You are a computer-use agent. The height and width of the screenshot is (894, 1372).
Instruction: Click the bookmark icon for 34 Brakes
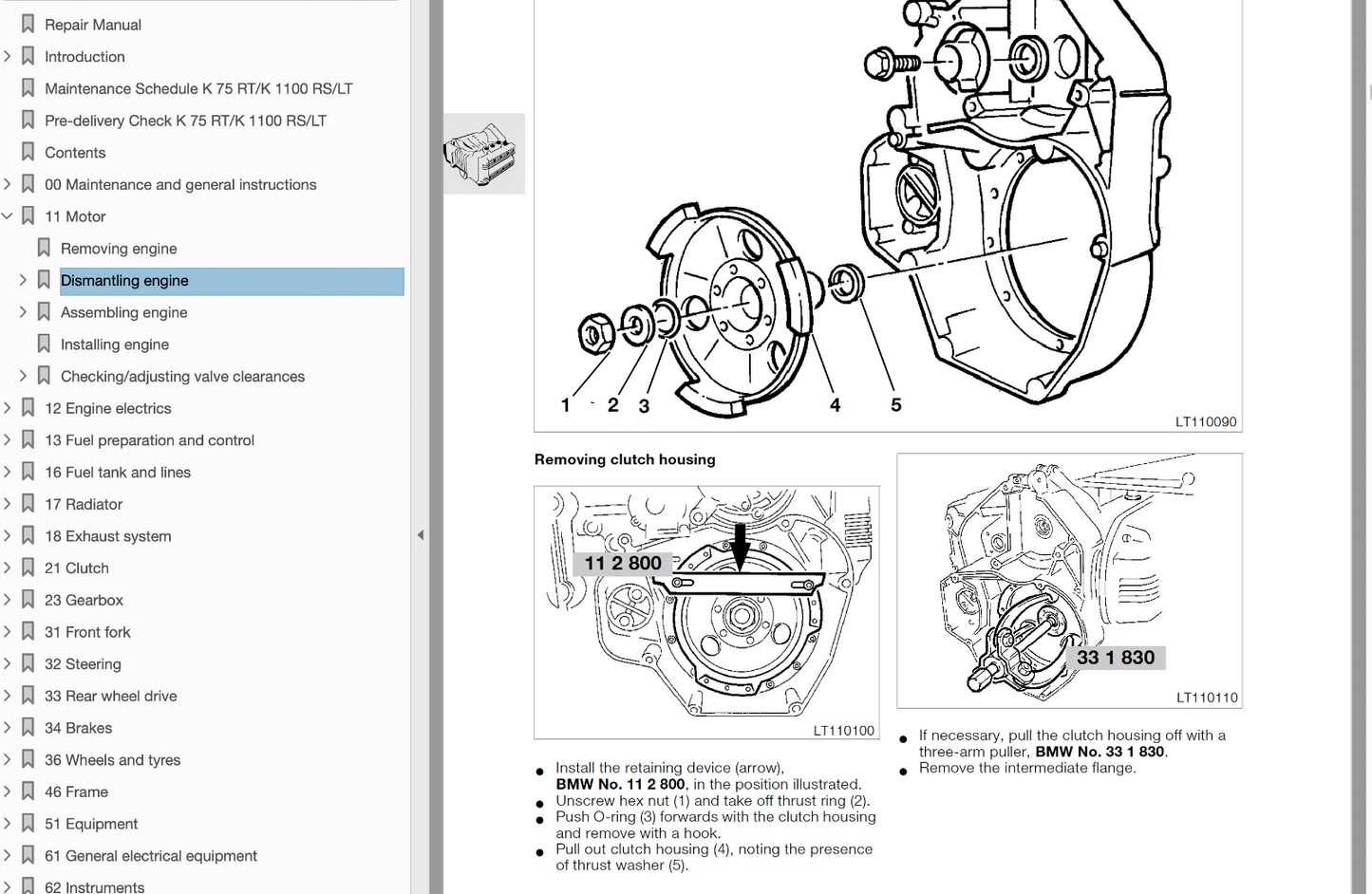[28, 727]
